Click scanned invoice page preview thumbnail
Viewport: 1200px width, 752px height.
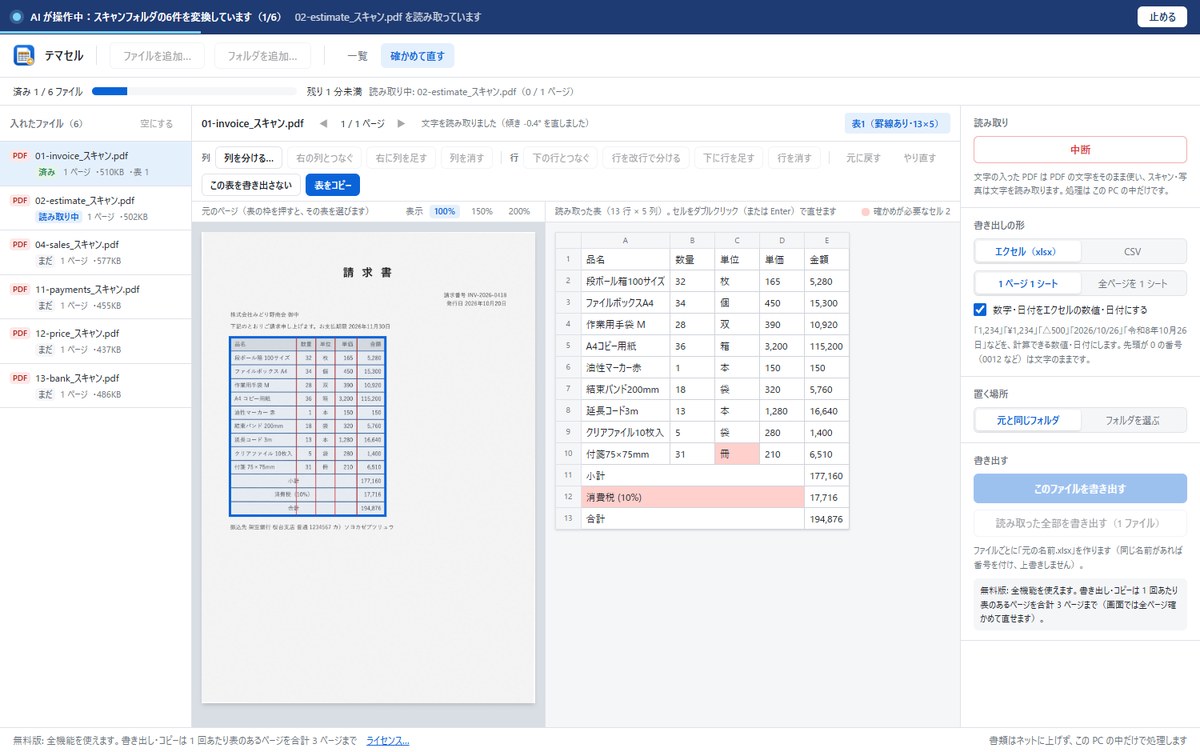coord(368,468)
